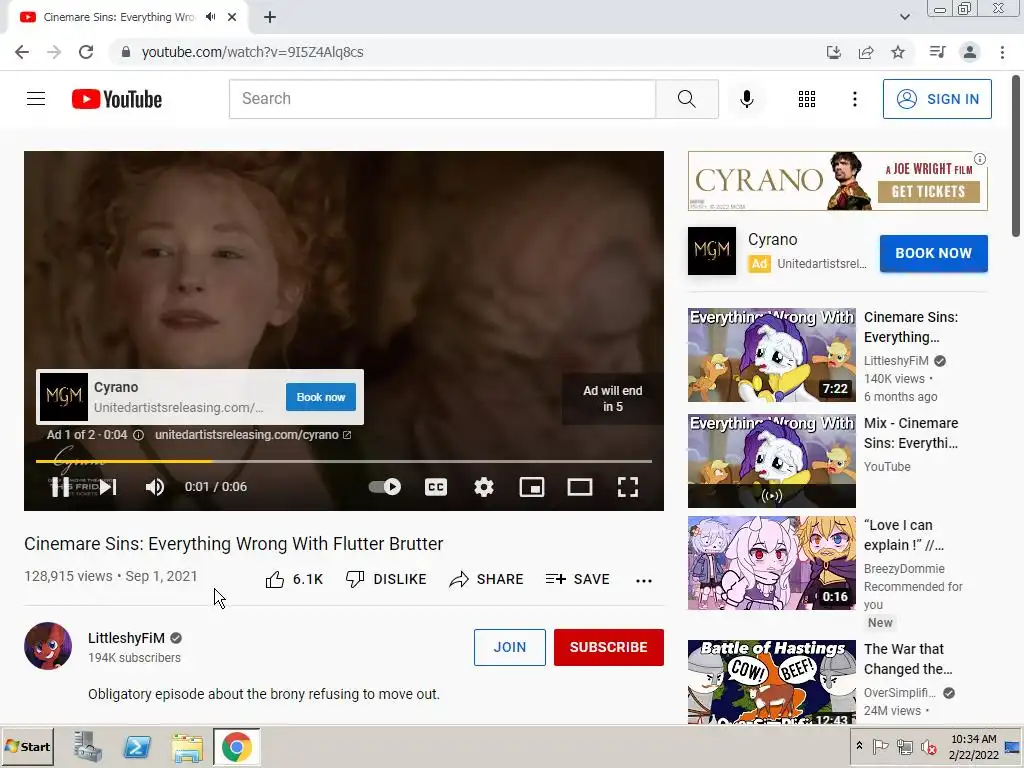Viewport: 1024px width, 768px height.
Task: Share this page icon in address bar
Action: click(866, 52)
